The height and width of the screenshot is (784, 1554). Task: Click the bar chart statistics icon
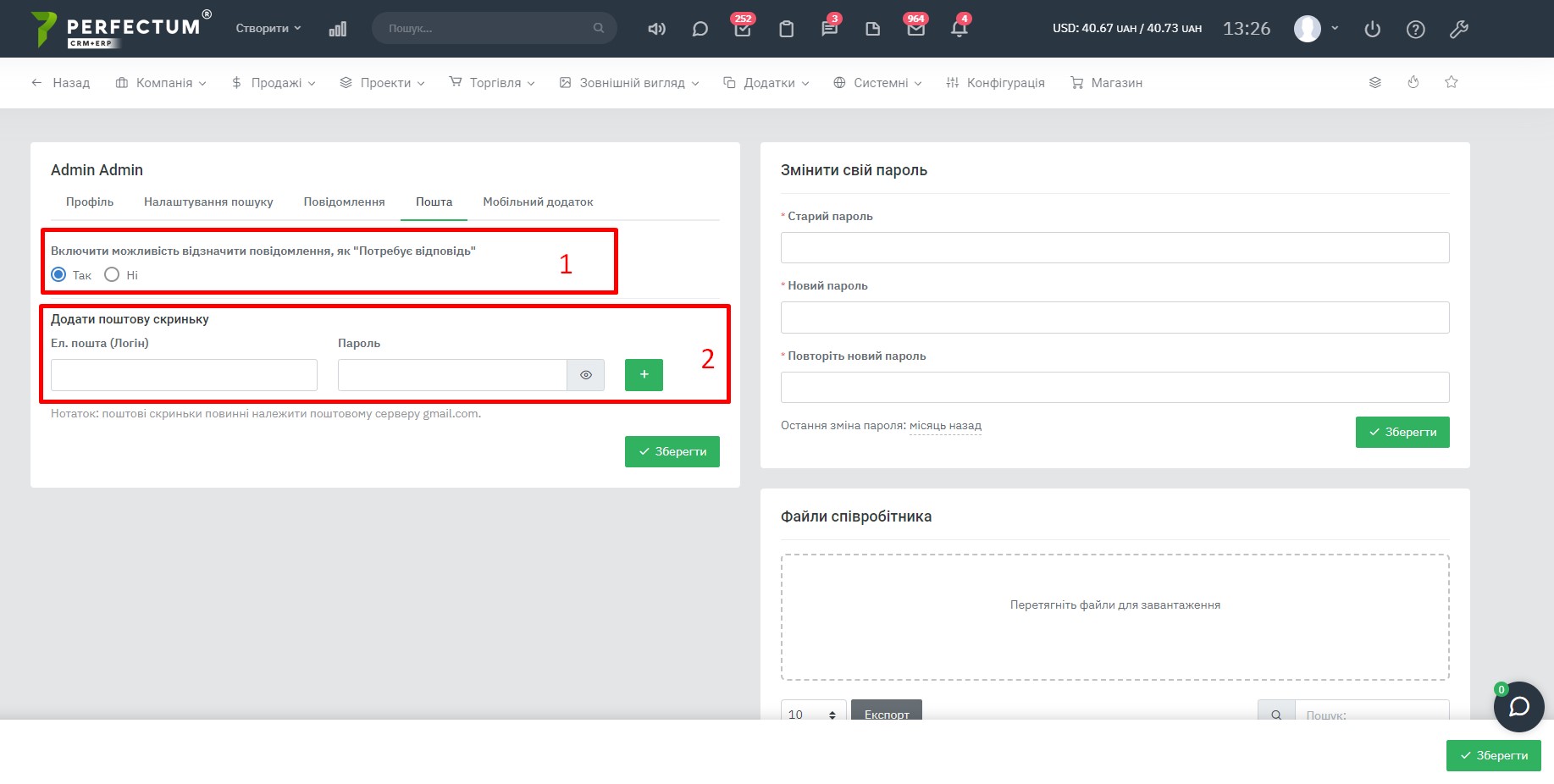tap(337, 29)
